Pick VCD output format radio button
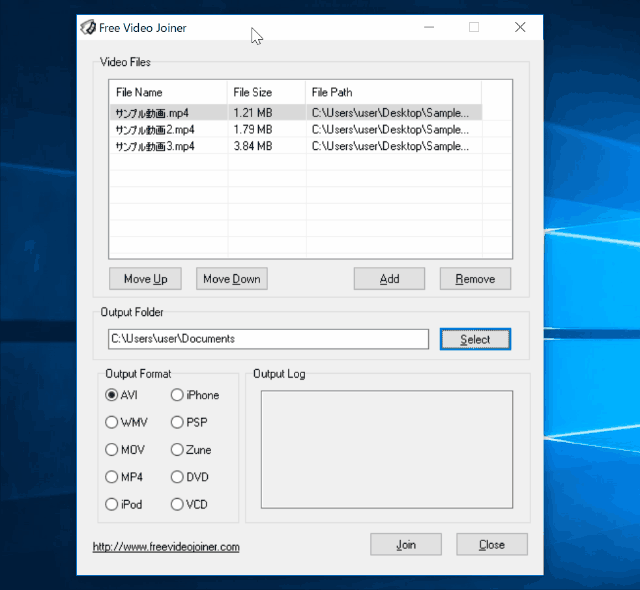This screenshot has height=590, width=640. (x=177, y=504)
